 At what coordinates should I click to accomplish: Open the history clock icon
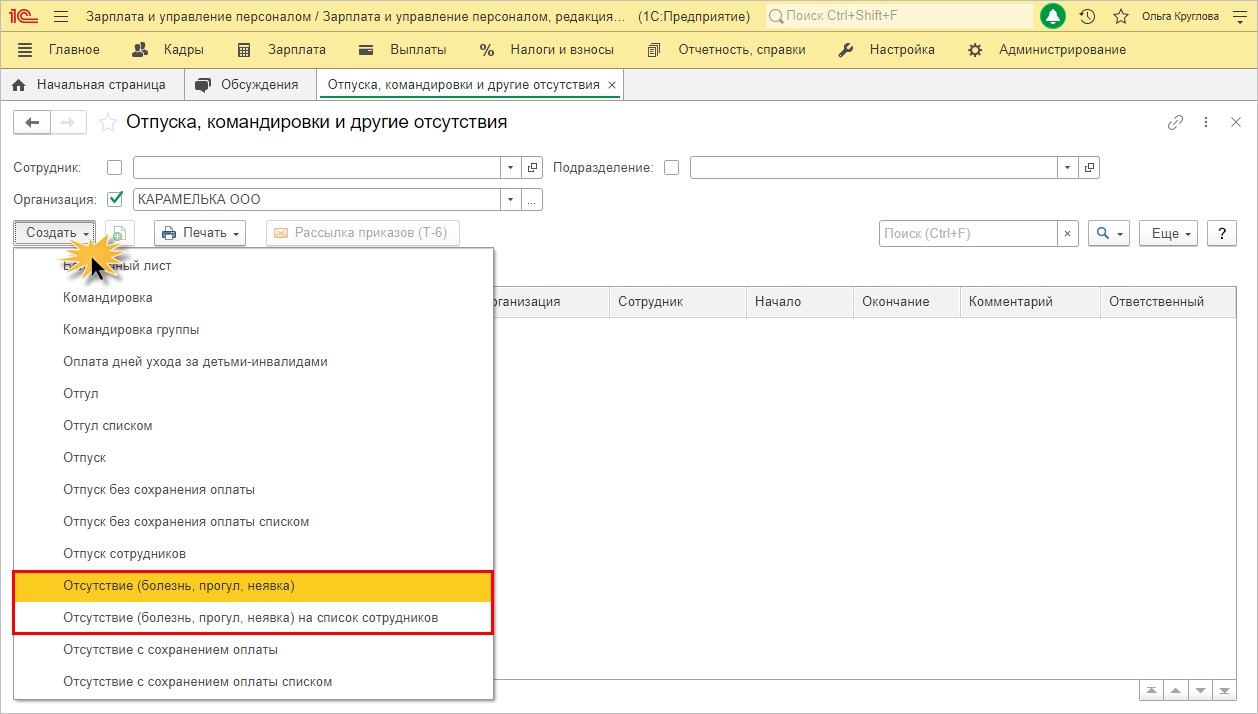tap(1088, 17)
